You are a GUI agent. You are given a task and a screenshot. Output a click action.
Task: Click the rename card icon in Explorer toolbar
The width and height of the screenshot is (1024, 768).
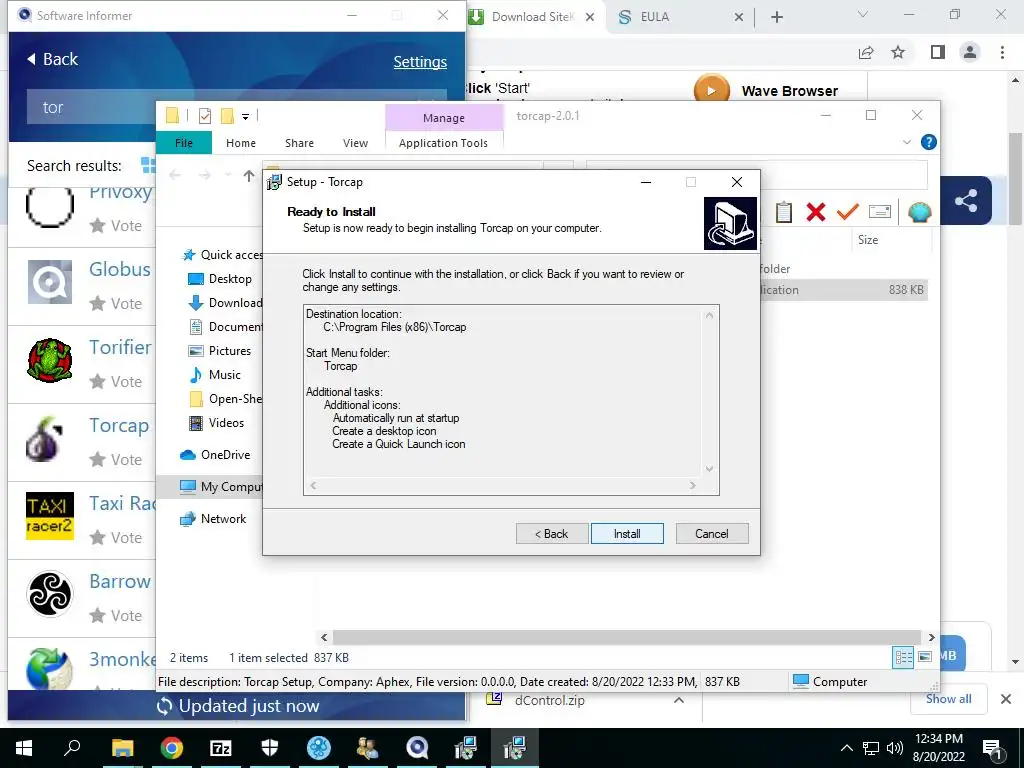[880, 212]
